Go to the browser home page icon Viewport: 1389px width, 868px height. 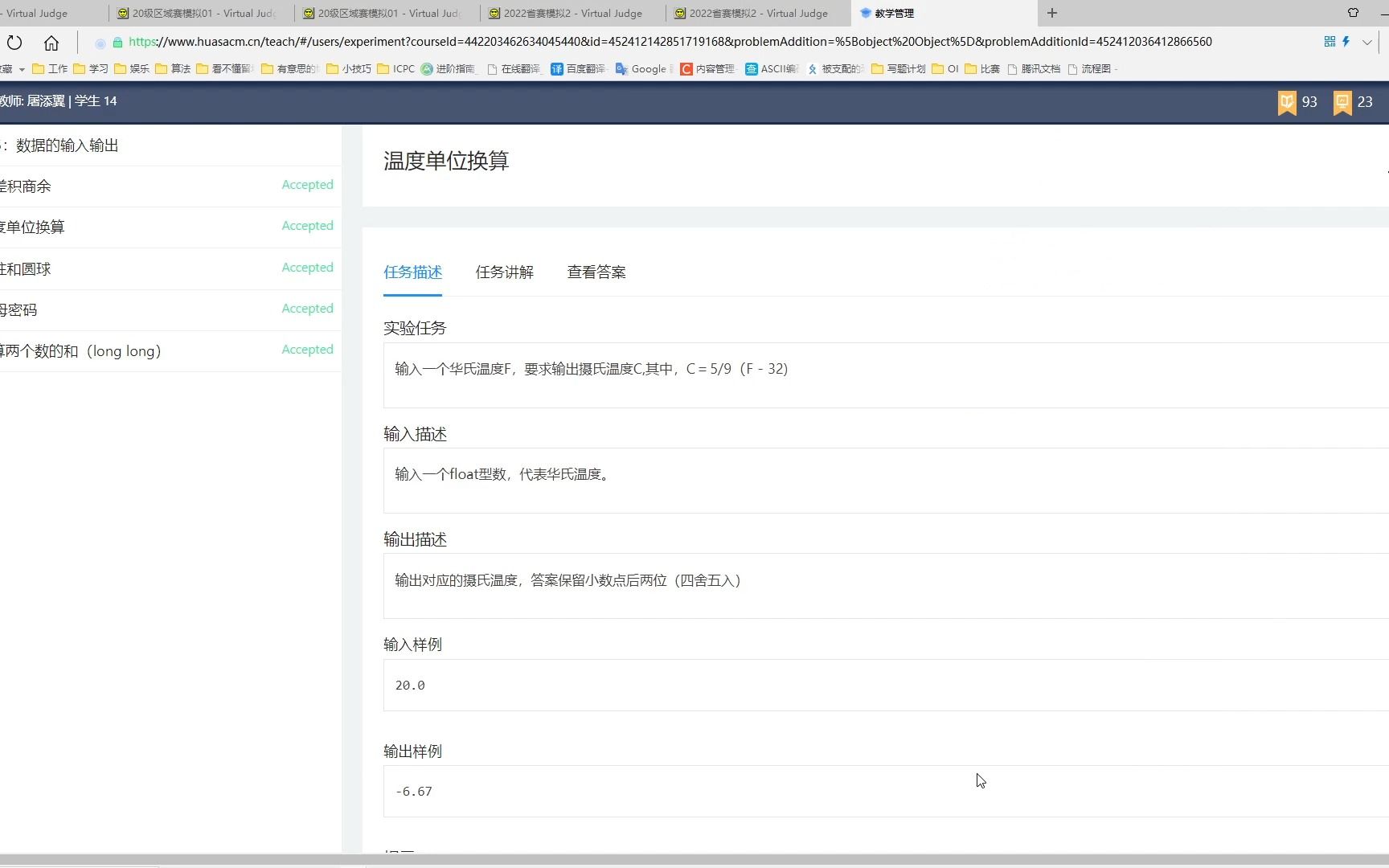51,43
